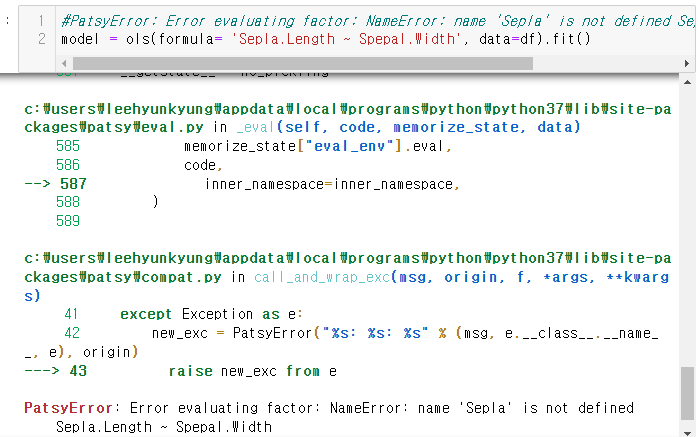
Task: Click traceback line number 589
Action: (x=68, y=221)
